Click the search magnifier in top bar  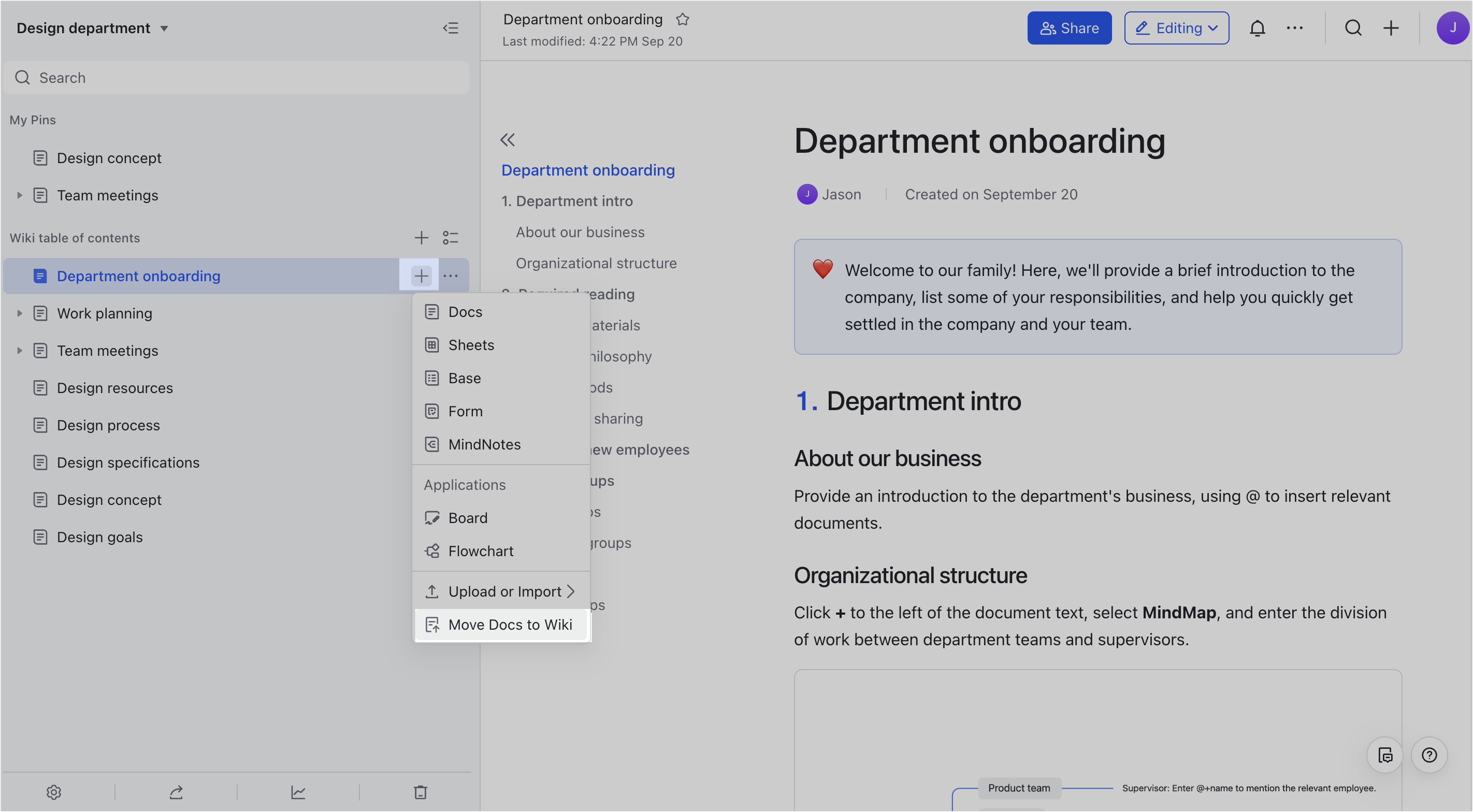click(1353, 28)
